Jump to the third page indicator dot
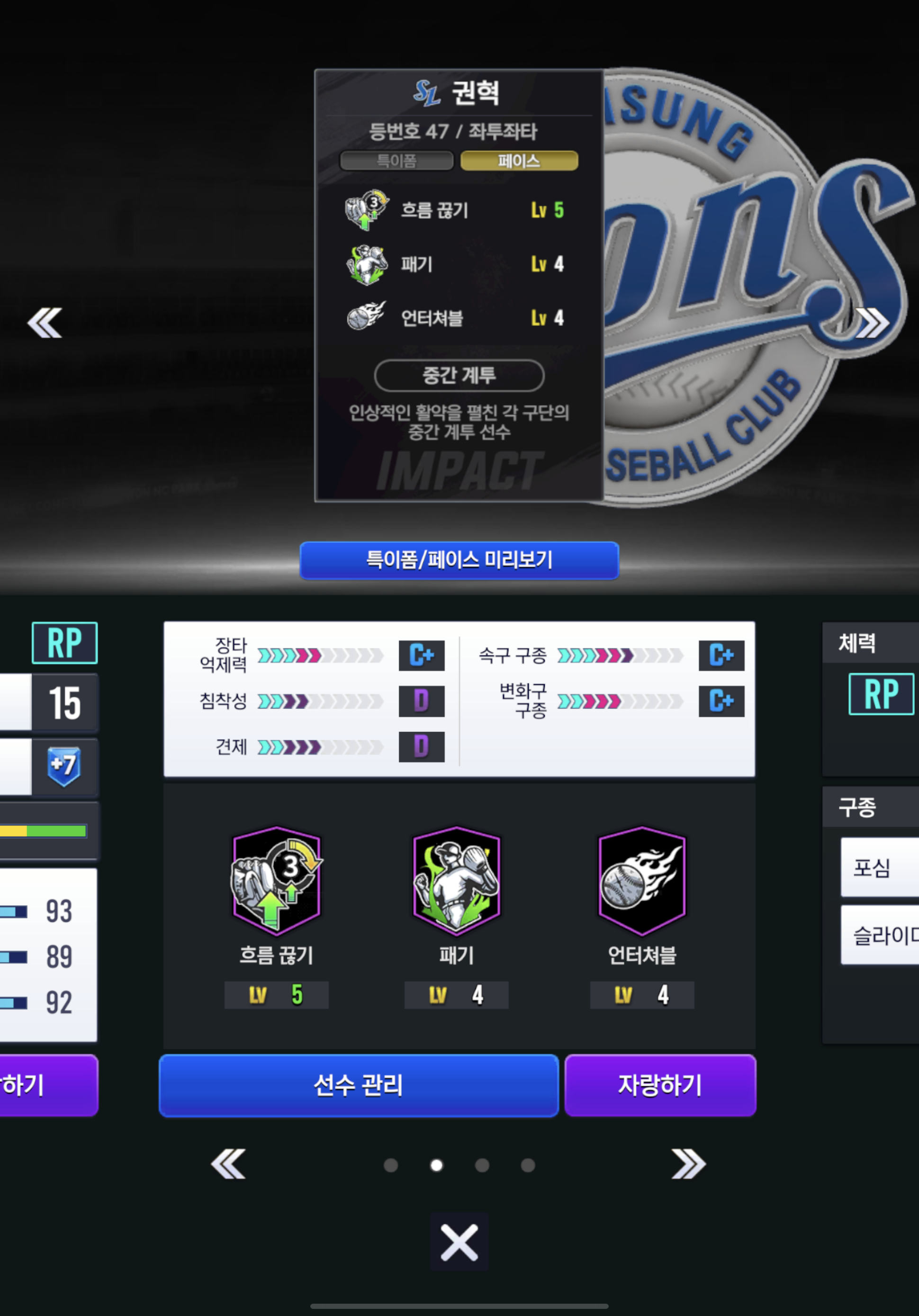 [x=482, y=1165]
